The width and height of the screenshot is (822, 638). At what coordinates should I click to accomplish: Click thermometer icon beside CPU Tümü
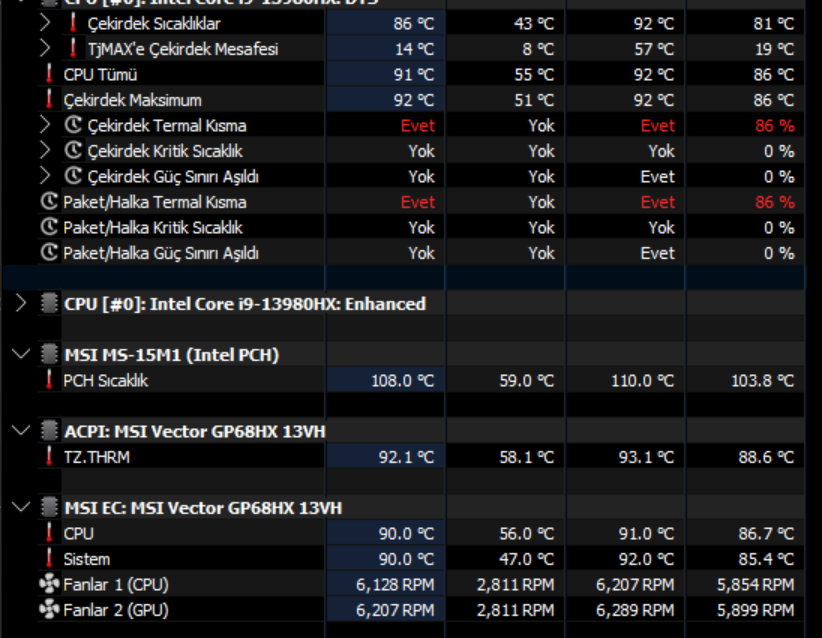[49, 74]
